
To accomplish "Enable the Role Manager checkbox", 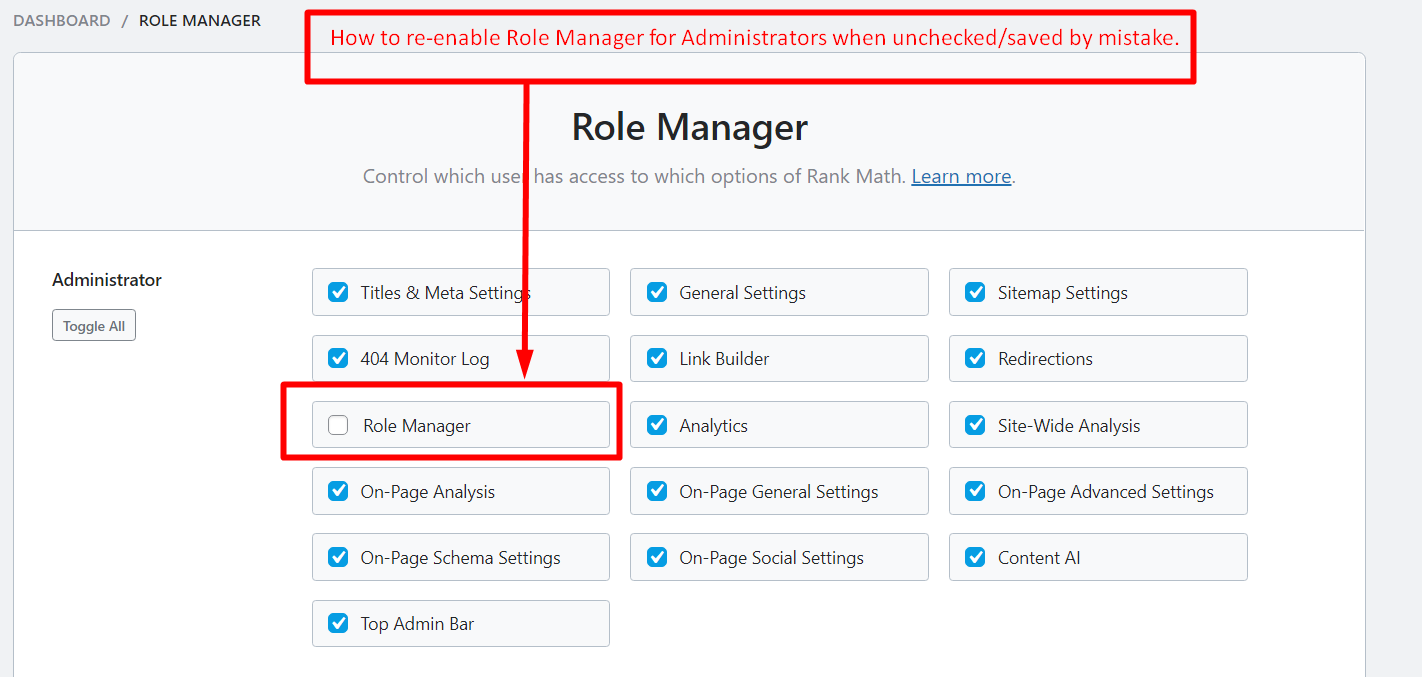I will pos(338,425).
